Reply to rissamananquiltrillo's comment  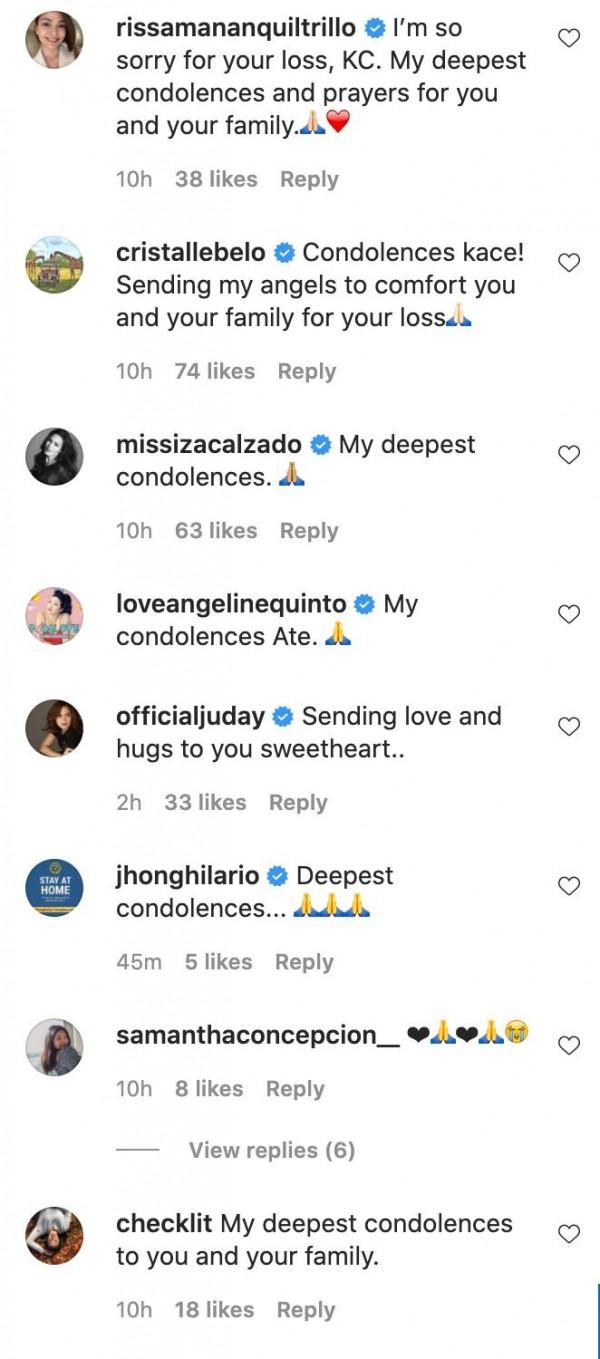[x=309, y=179]
